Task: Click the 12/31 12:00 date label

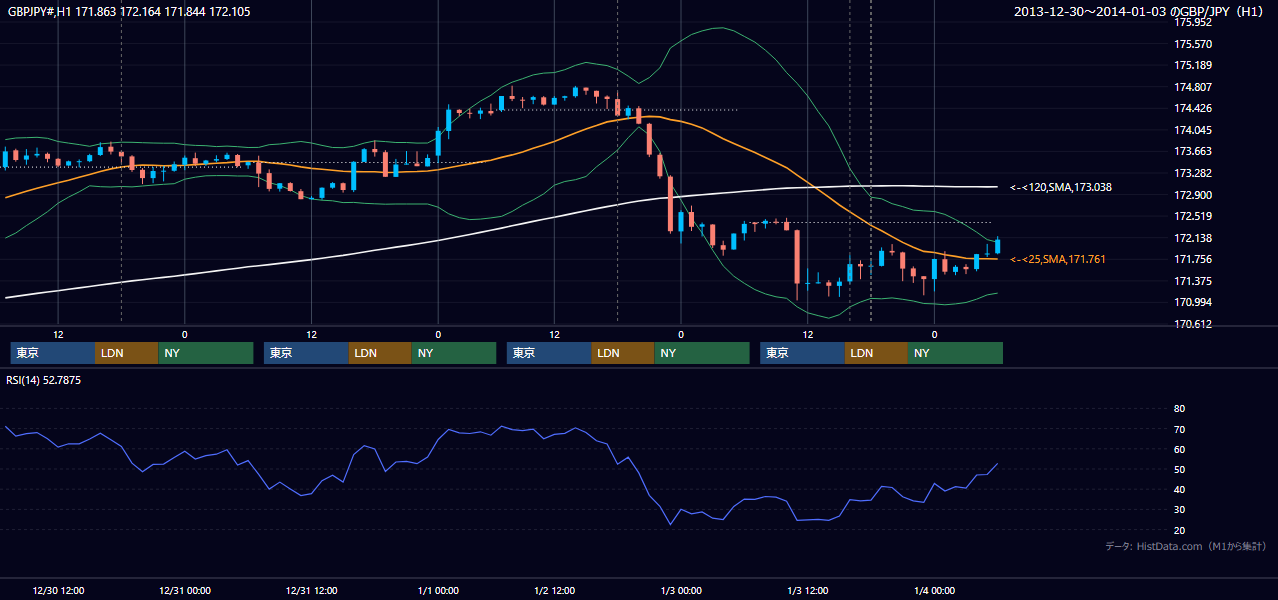Action: point(311,590)
